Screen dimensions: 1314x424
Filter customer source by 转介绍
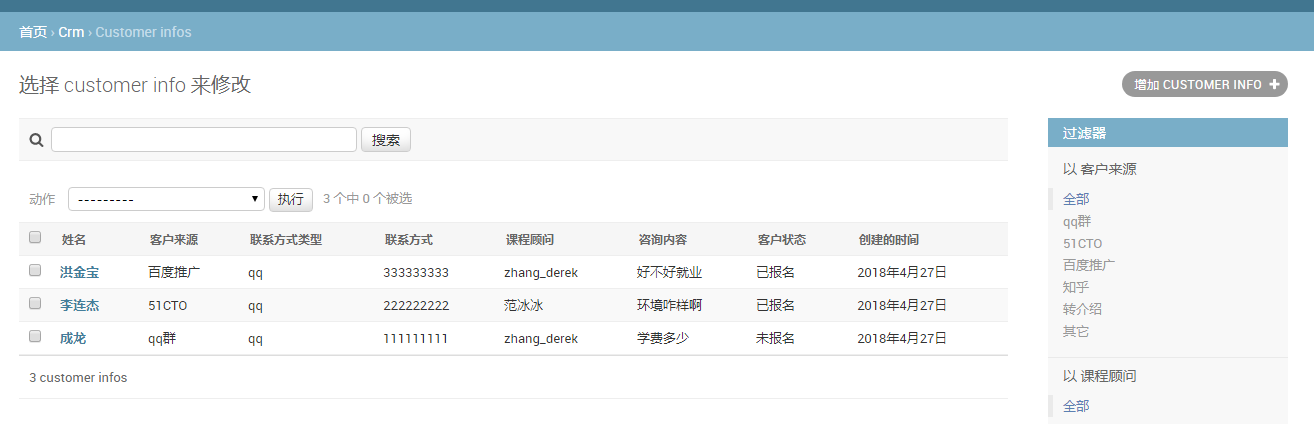(x=1082, y=309)
